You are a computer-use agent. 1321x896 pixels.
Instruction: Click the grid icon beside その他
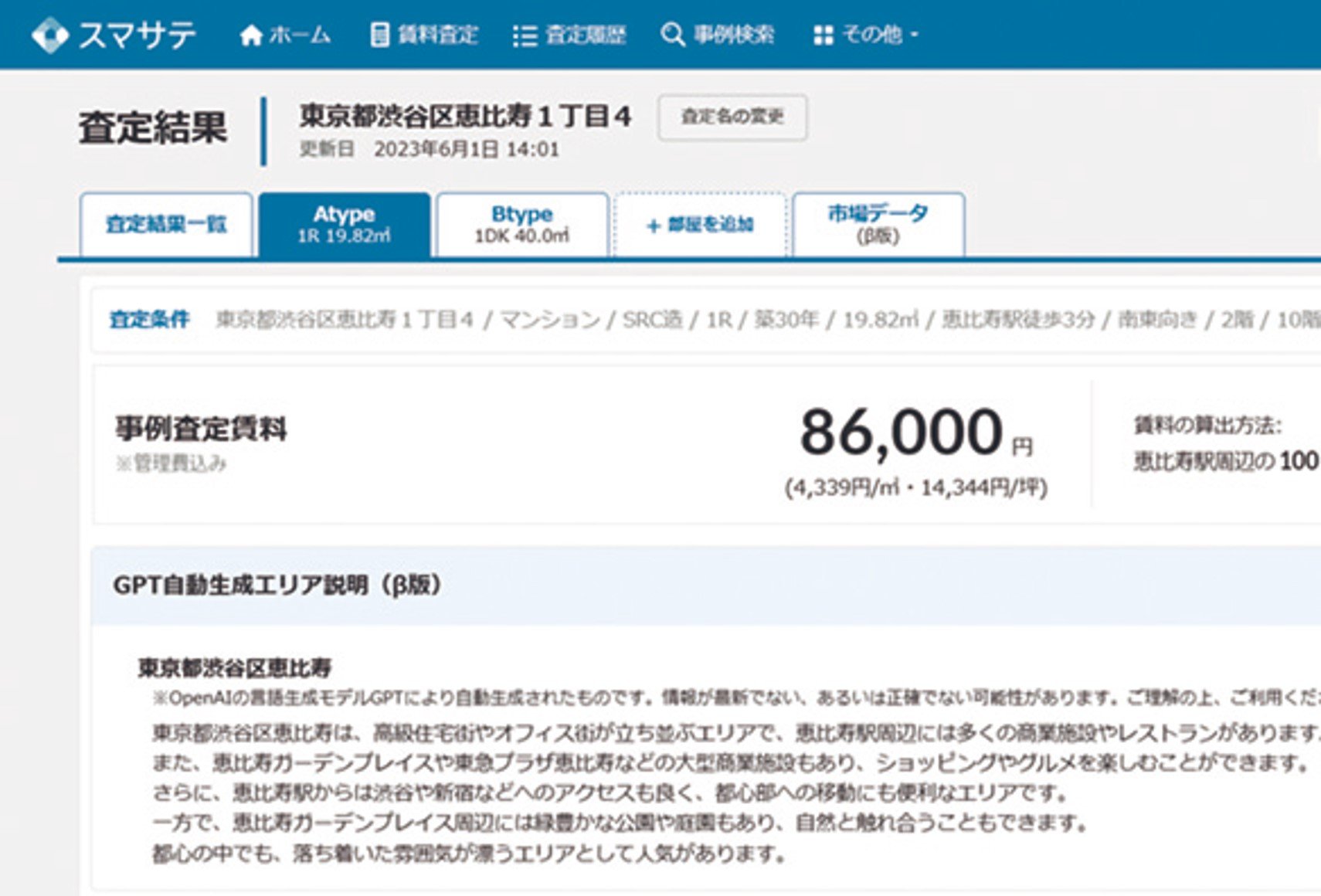(824, 36)
